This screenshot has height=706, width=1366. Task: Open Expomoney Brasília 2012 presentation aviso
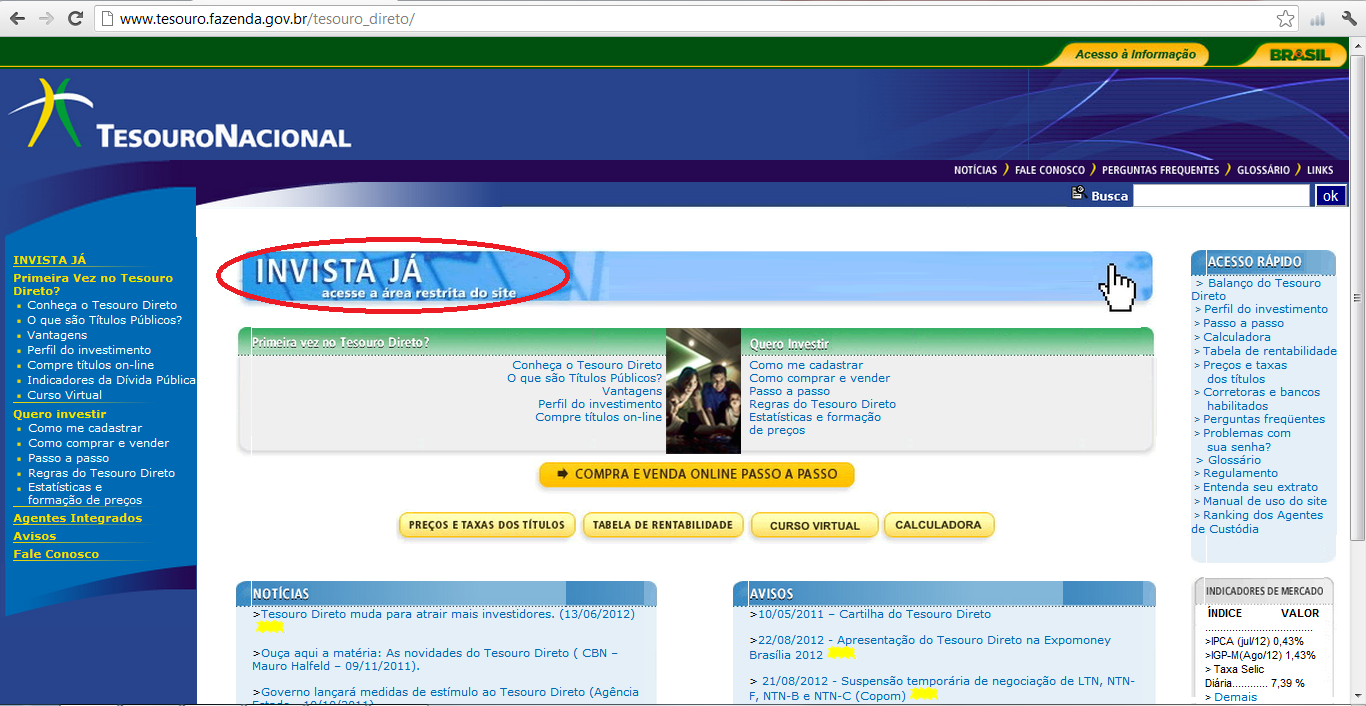[x=930, y=647]
